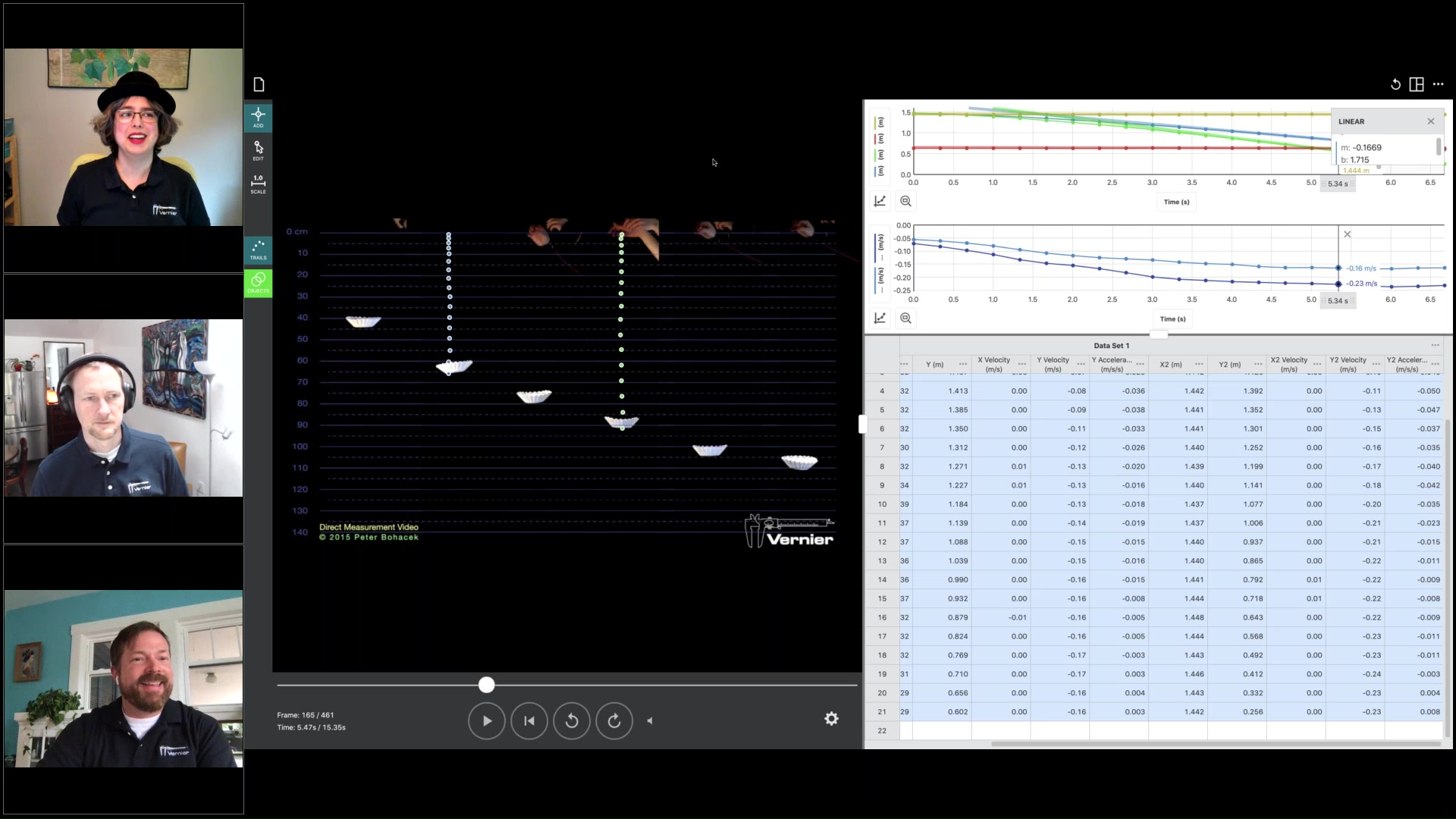1456x819 pixels.
Task: Open graph options via line-graph icon
Action: pyautogui.click(x=879, y=201)
